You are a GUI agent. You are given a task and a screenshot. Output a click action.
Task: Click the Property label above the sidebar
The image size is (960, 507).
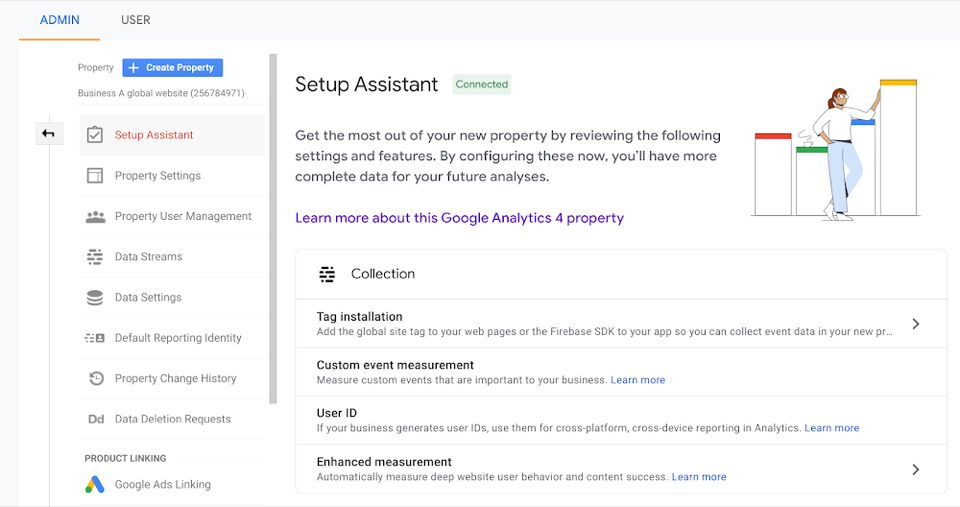[x=96, y=67]
